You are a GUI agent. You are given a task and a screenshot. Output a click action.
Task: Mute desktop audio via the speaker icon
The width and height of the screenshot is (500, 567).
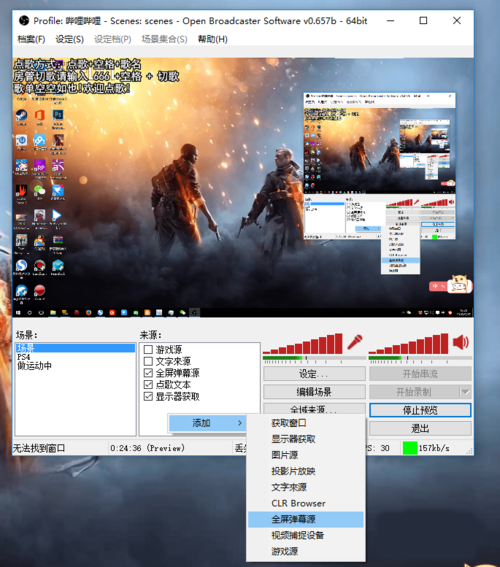(461, 342)
